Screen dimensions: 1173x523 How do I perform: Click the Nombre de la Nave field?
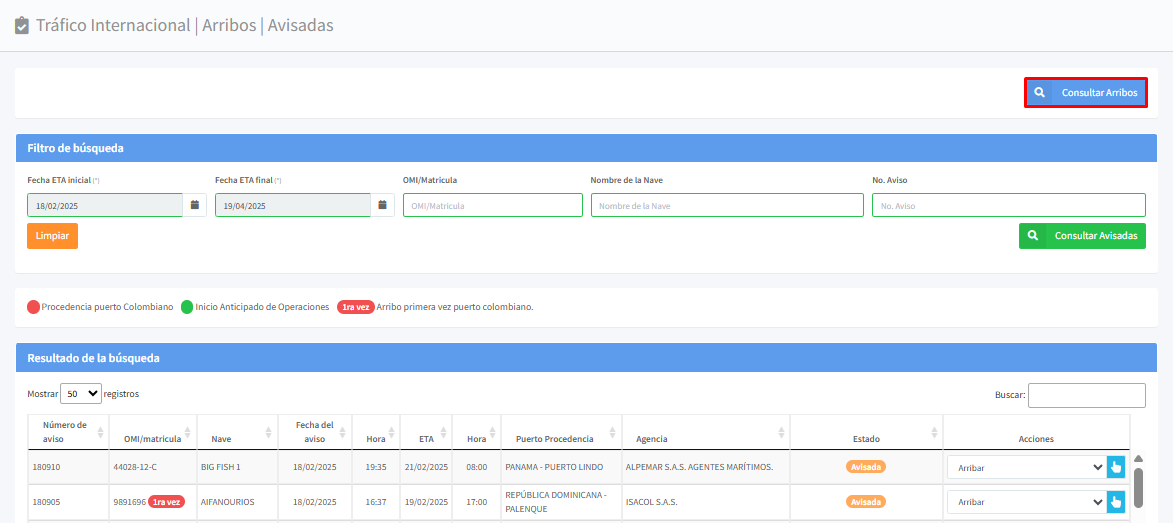[x=727, y=205]
